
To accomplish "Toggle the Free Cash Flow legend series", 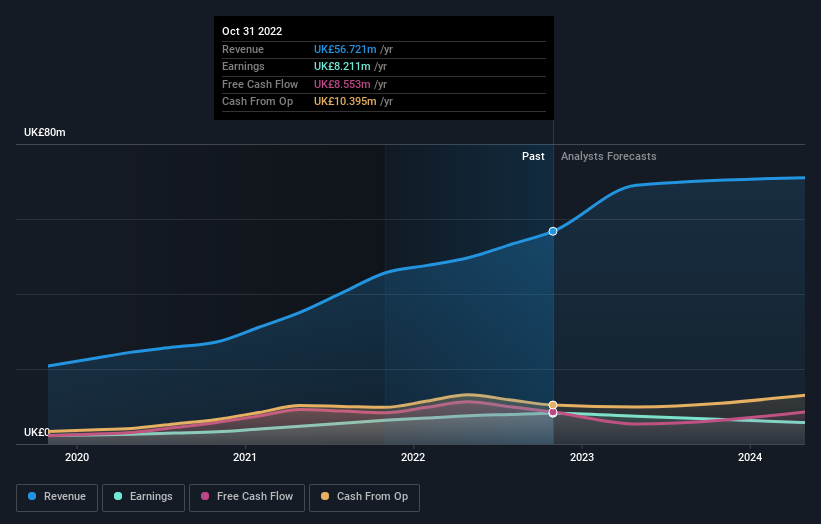I will 247,497.
